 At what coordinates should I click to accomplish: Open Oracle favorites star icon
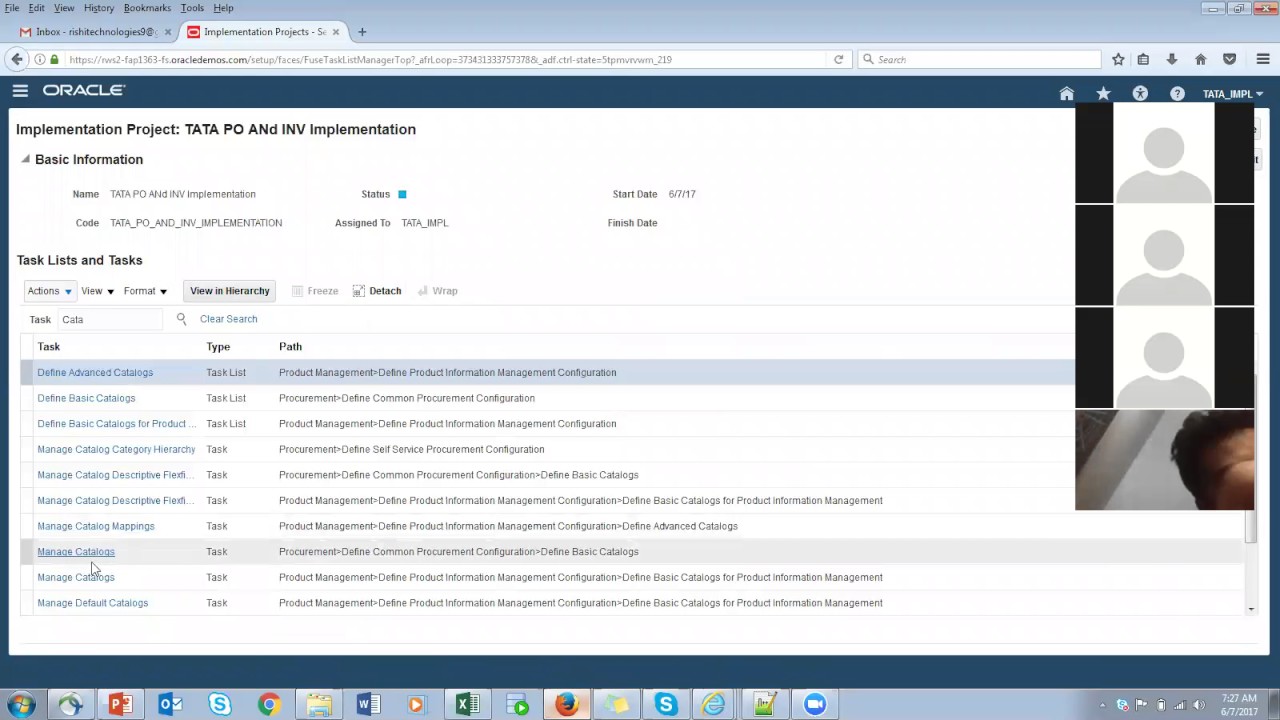1103,94
